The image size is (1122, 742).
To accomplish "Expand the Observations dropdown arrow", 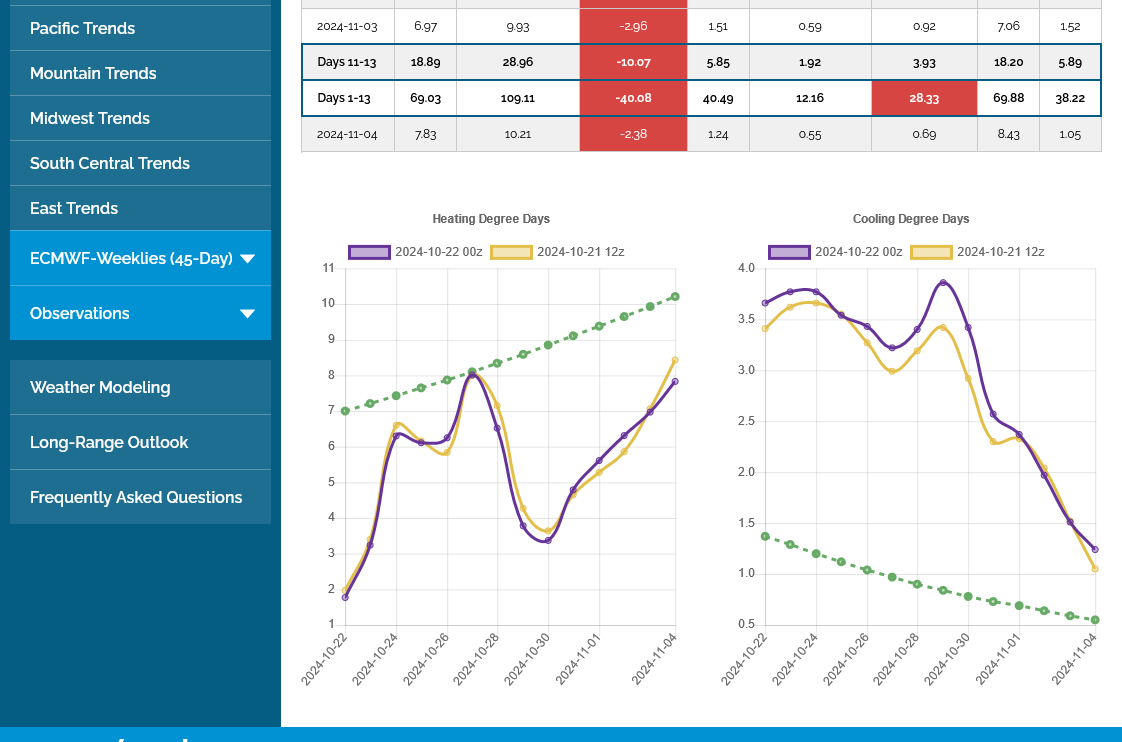I will pyautogui.click(x=247, y=314).
